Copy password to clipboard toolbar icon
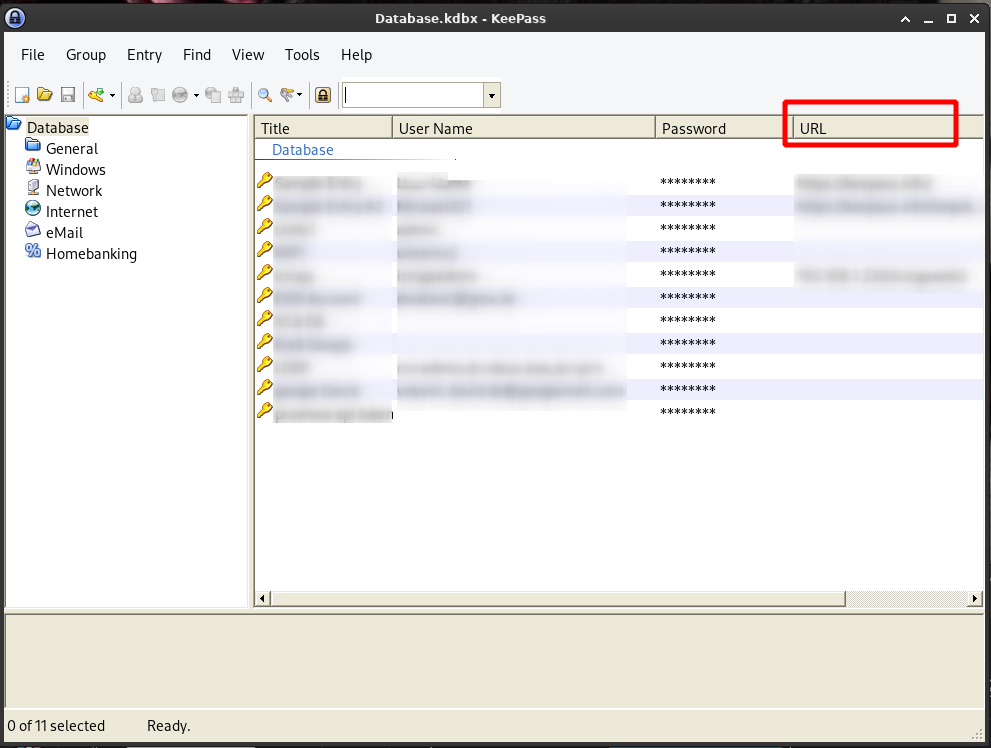The image size is (991, 748). (x=157, y=95)
